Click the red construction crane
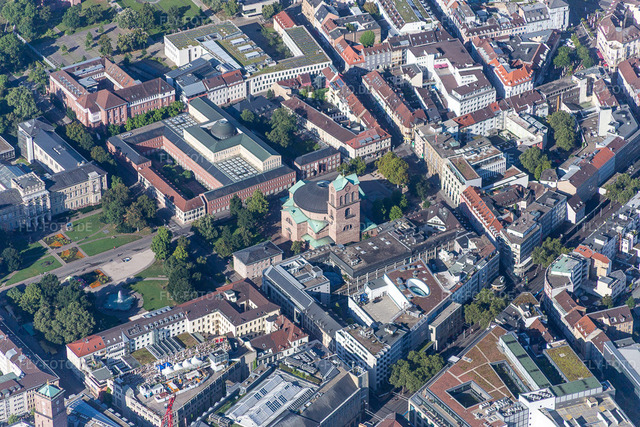The image size is (640, 427). [x=170, y=410]
